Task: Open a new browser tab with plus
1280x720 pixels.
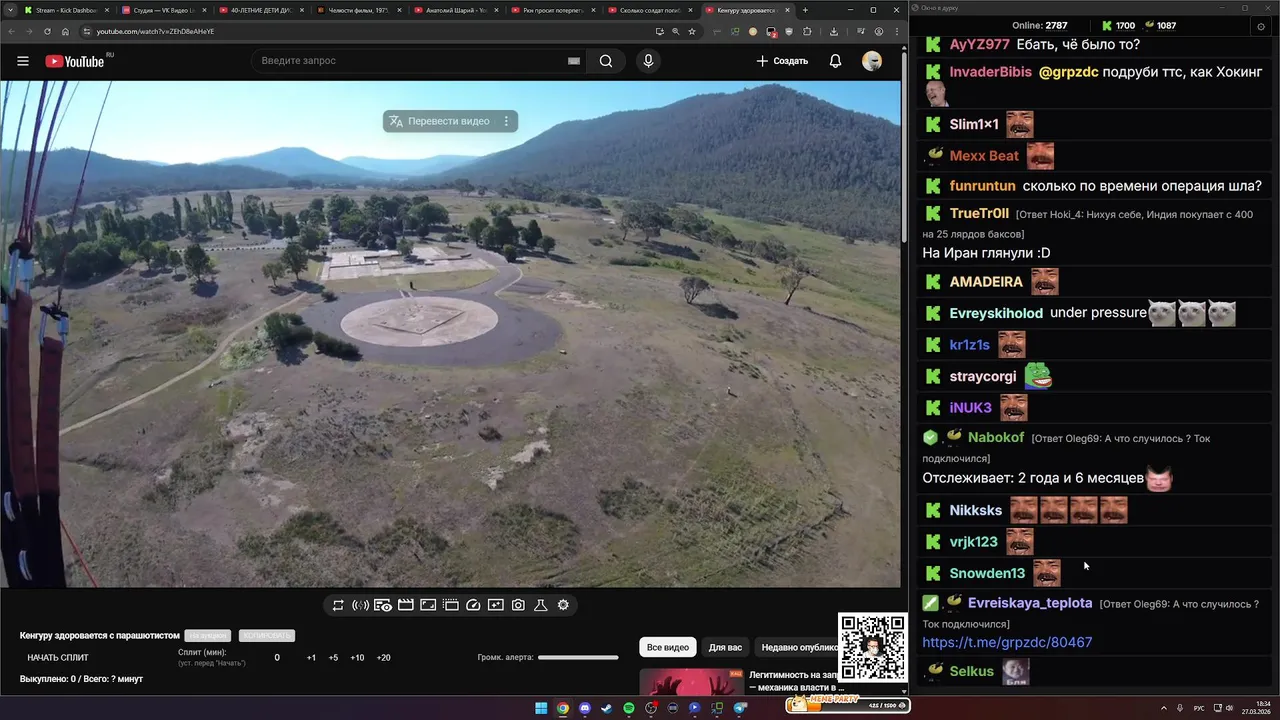Action: [805, 10]
